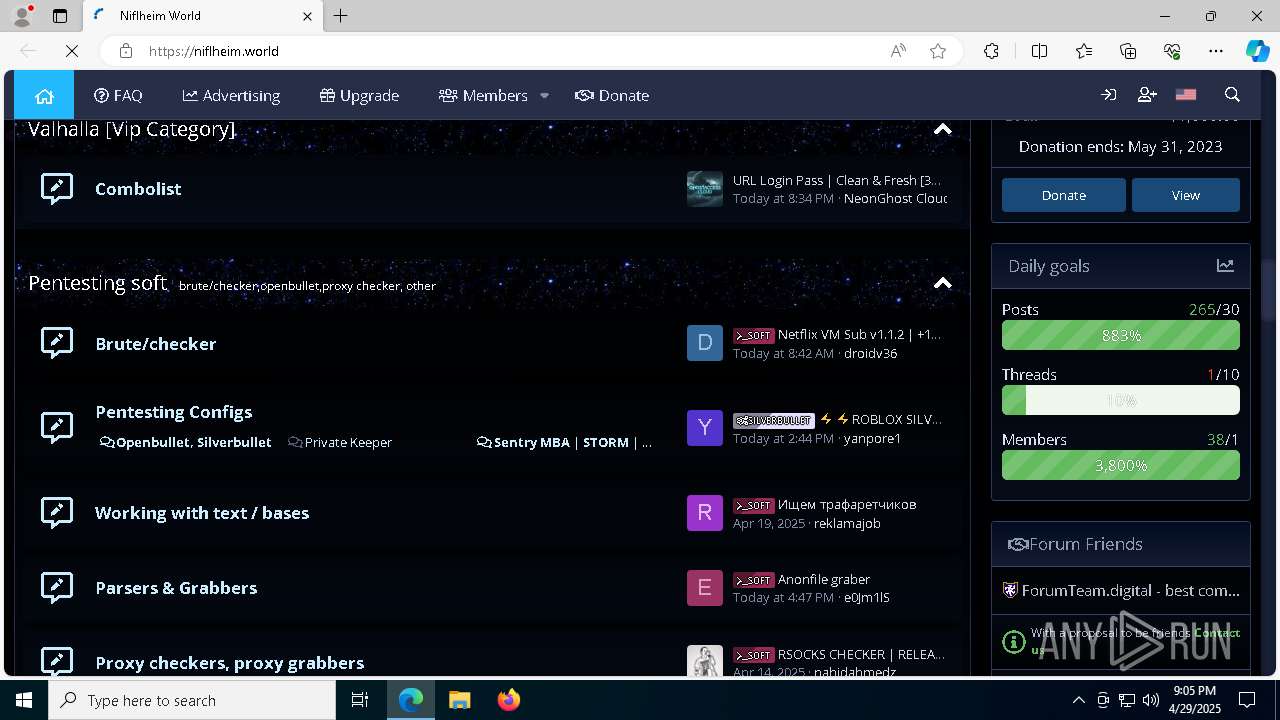Open the Pentesting soft category heading
The width and height of the screenshot is (1280, 720).
click(97, 283)
